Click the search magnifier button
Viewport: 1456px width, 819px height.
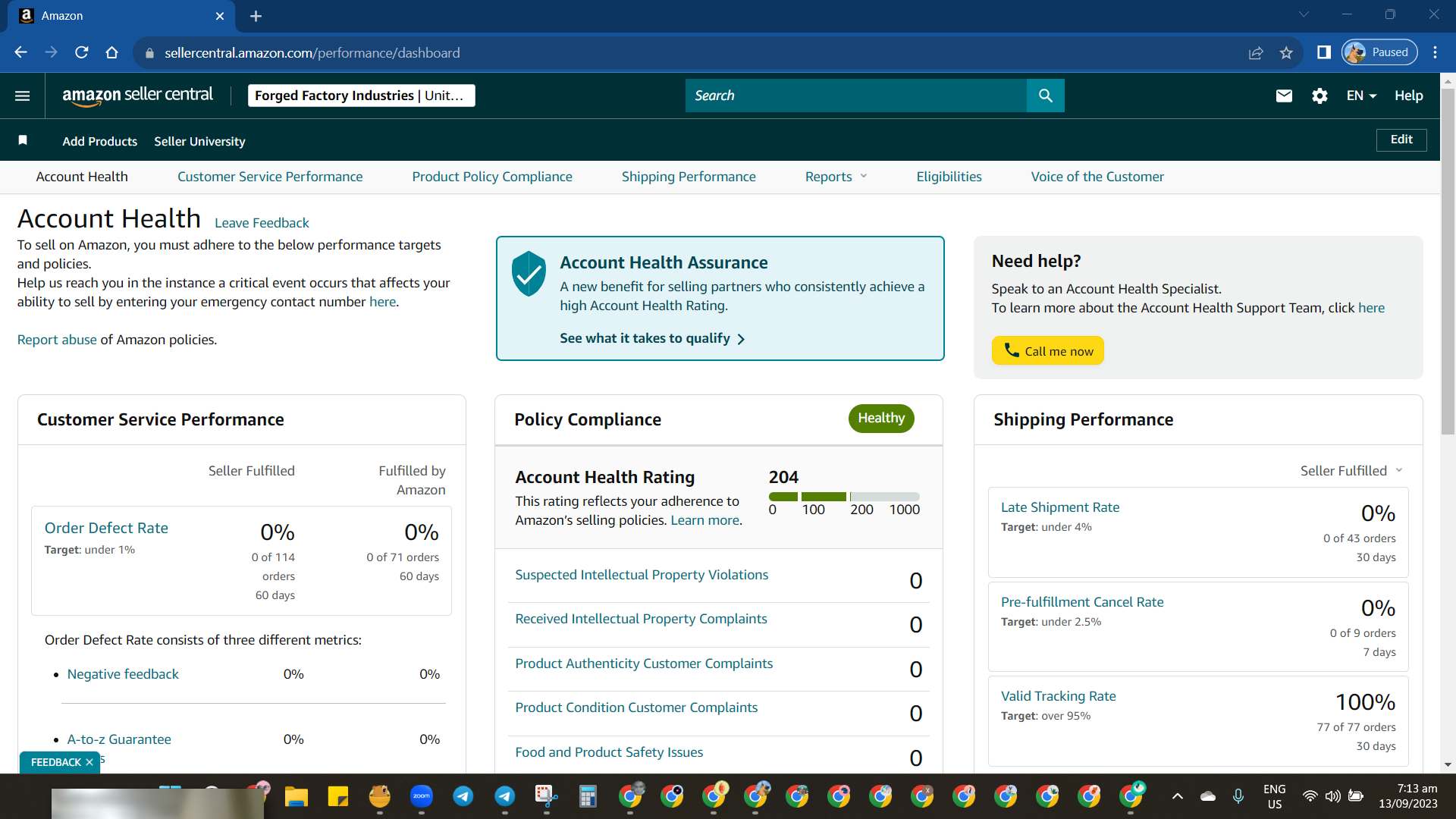coord(1046,96)
